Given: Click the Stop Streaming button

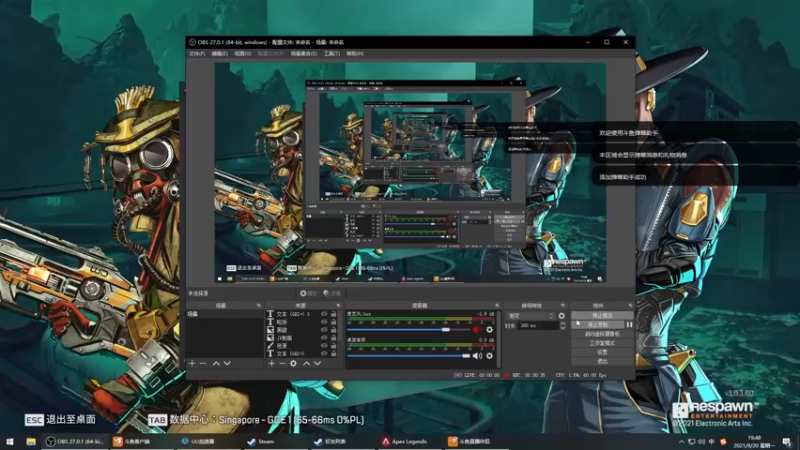Looking at the screenshot, I should click(602, 316).
